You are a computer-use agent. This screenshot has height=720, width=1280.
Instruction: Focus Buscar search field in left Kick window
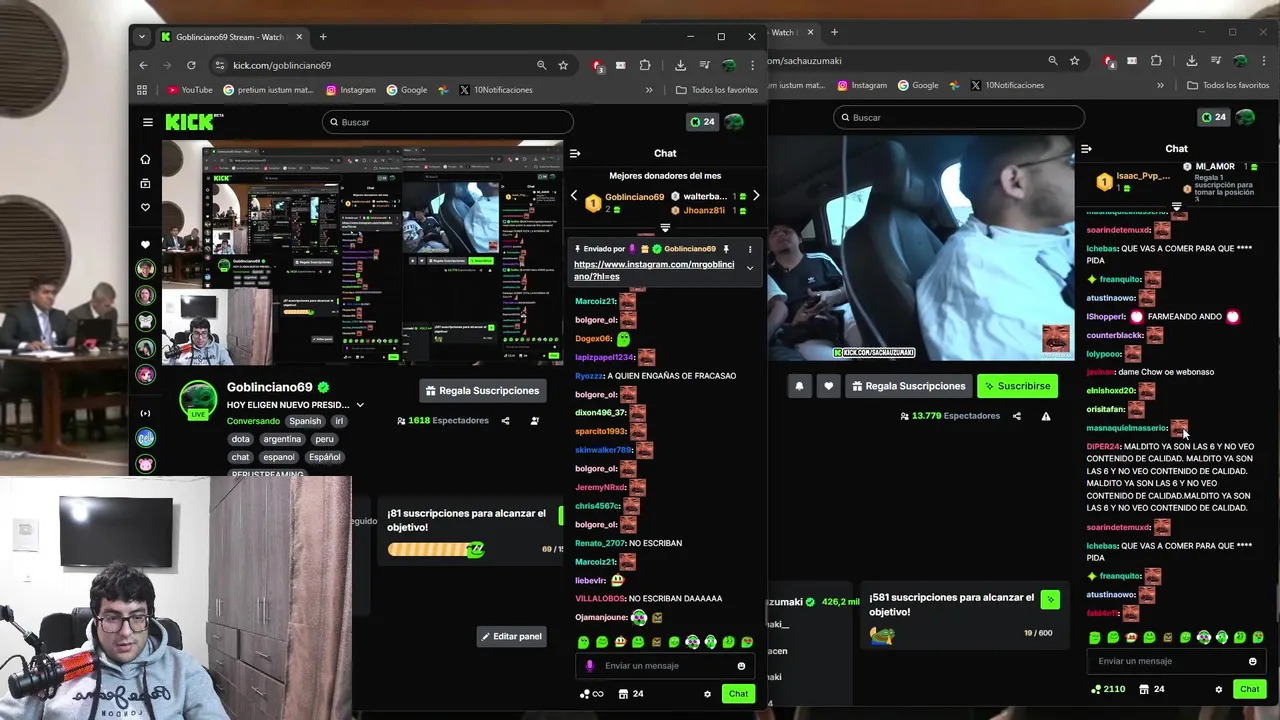[x=448, y=122]
